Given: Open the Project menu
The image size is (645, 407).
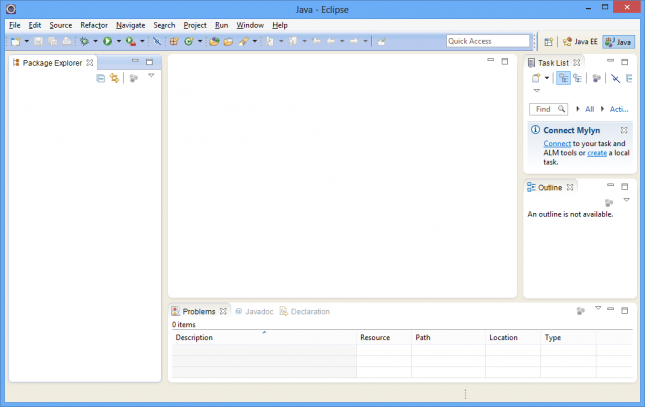Looking at the screenshot, I should pyautogui.click(x=195, y=25).
